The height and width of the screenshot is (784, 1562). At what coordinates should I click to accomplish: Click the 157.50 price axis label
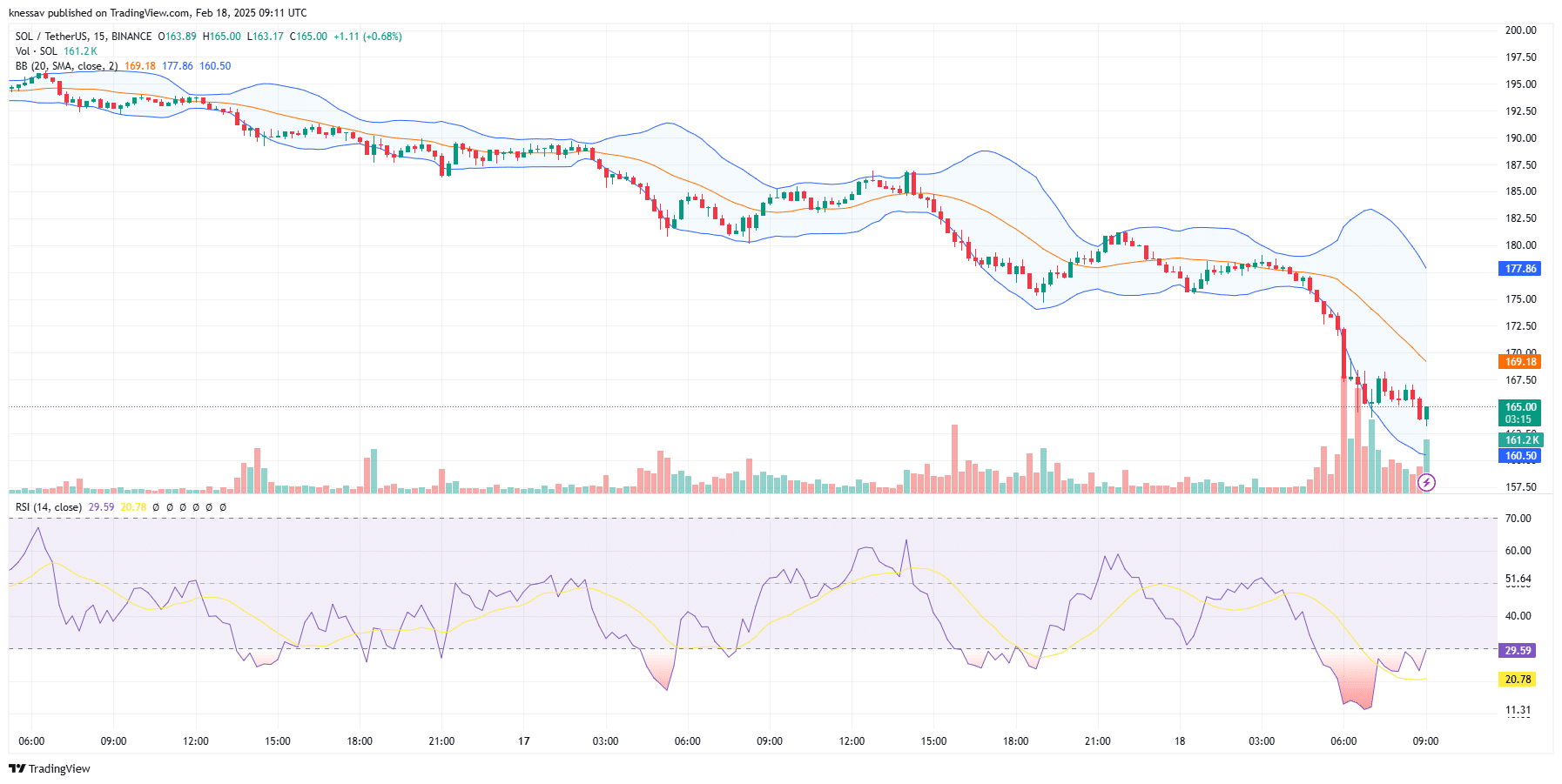[1520, 487]
